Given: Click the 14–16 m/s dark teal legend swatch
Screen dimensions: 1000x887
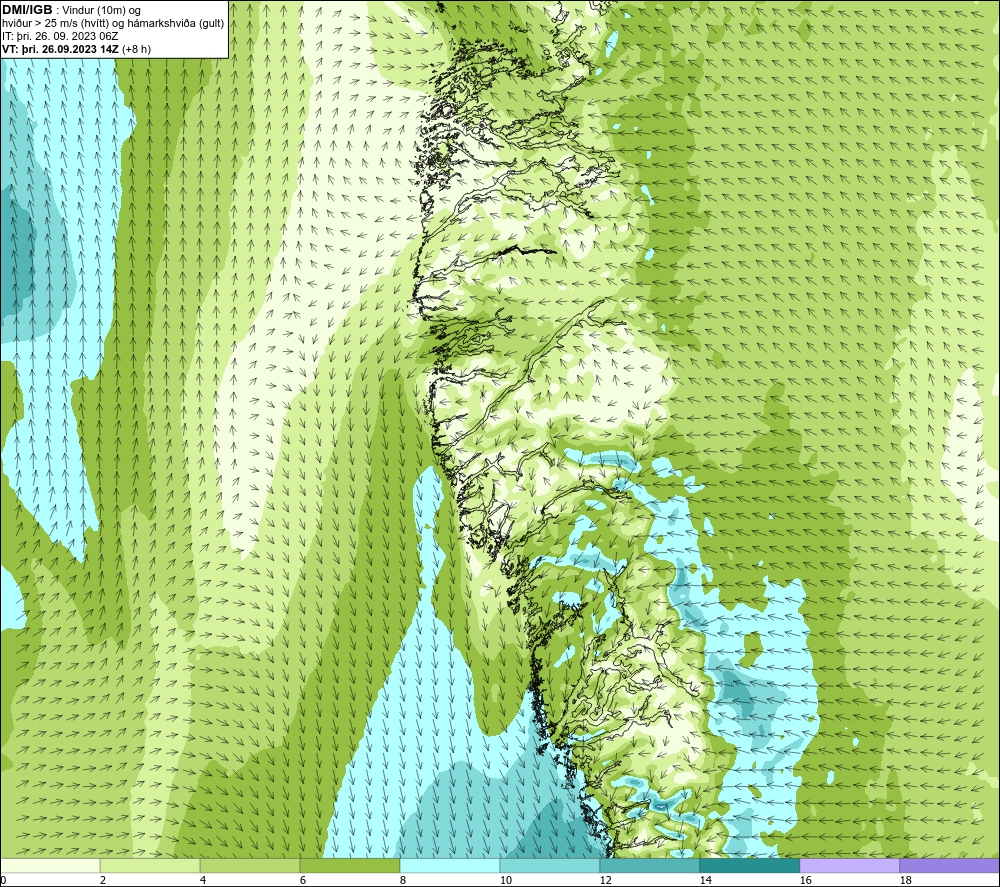Looking at the screenshot, I should tap(750, 865).
